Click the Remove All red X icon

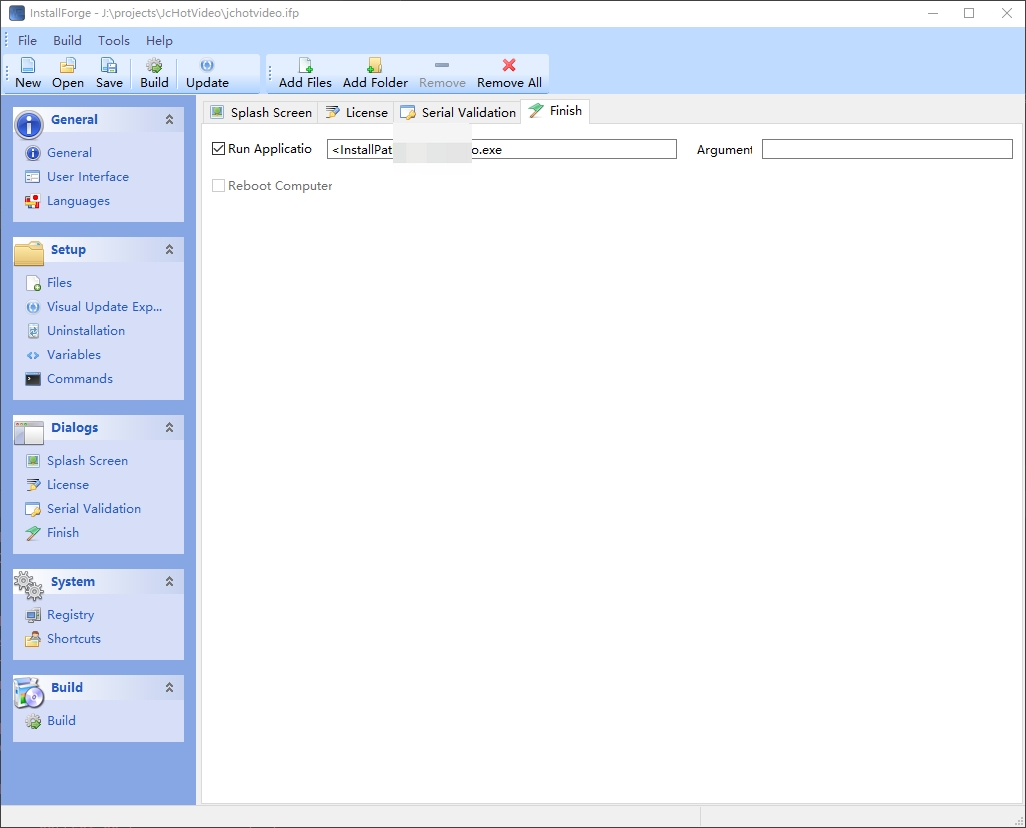click(x=508, y=65)
